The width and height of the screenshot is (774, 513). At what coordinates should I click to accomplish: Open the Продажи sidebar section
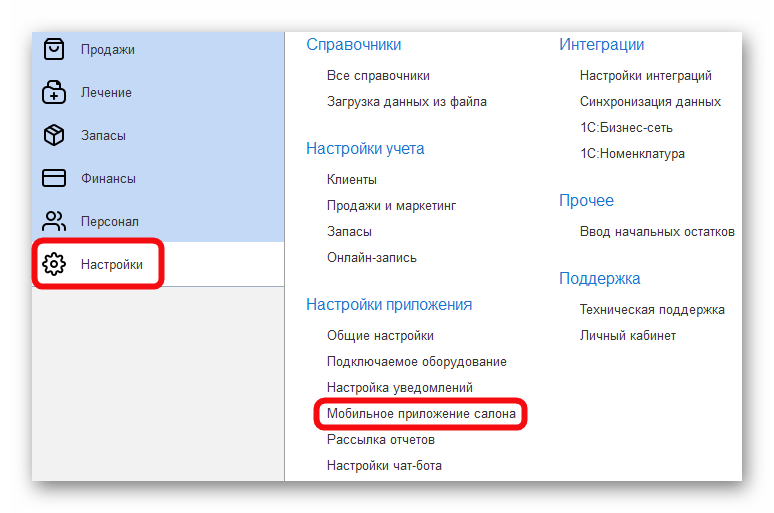pos(108,49)
